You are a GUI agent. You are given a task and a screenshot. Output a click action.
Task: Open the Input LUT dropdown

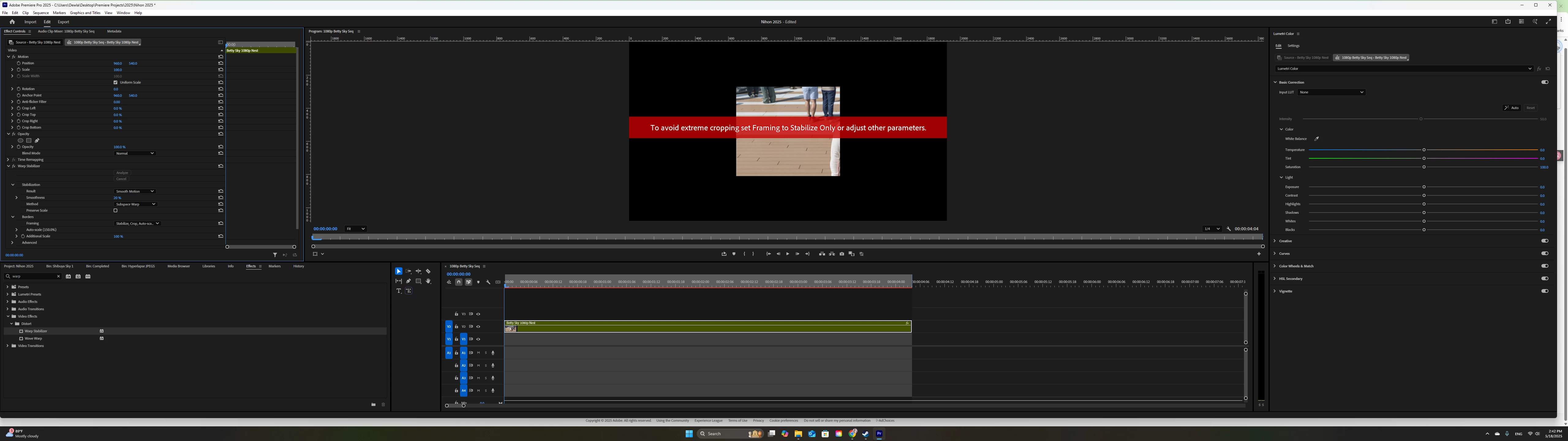[x=1331, y=92]
